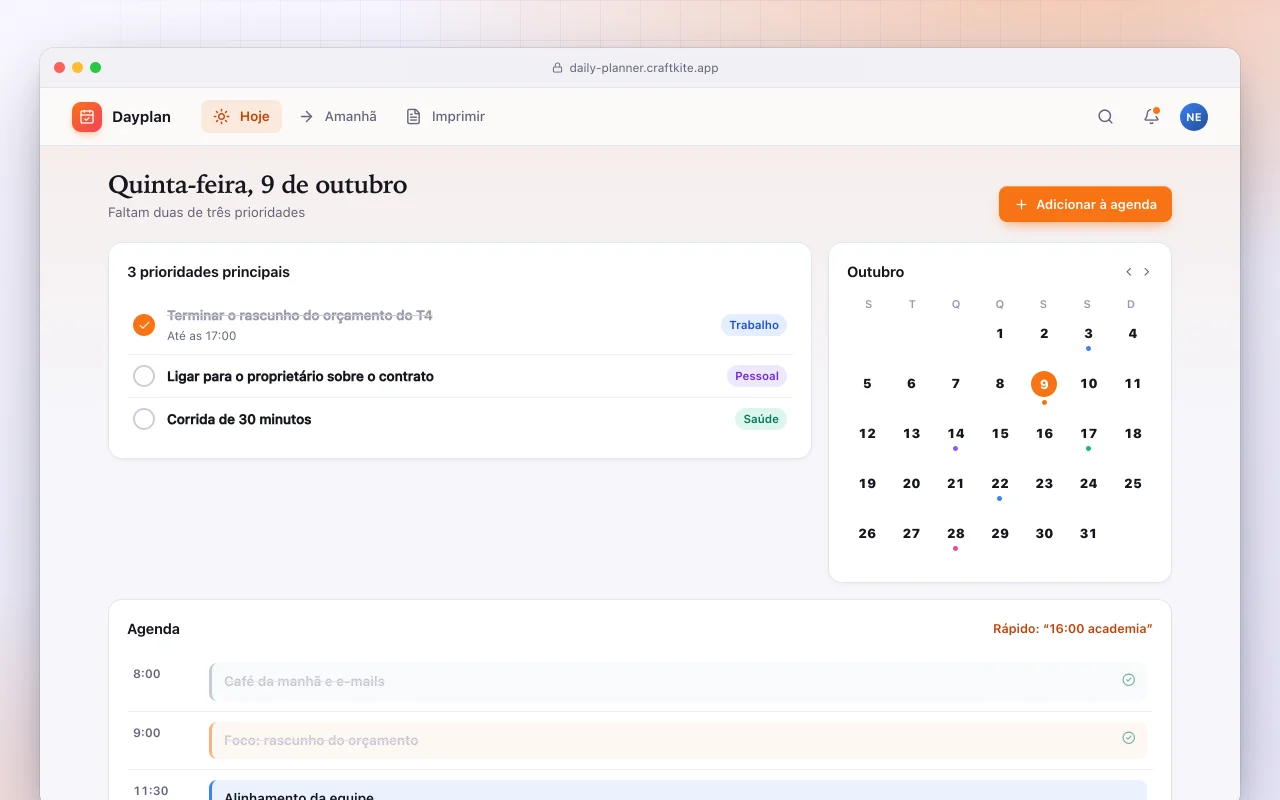1280x800 pixels.
Task: Click the Saúde tag badge
Action: [x=761, y=419]
